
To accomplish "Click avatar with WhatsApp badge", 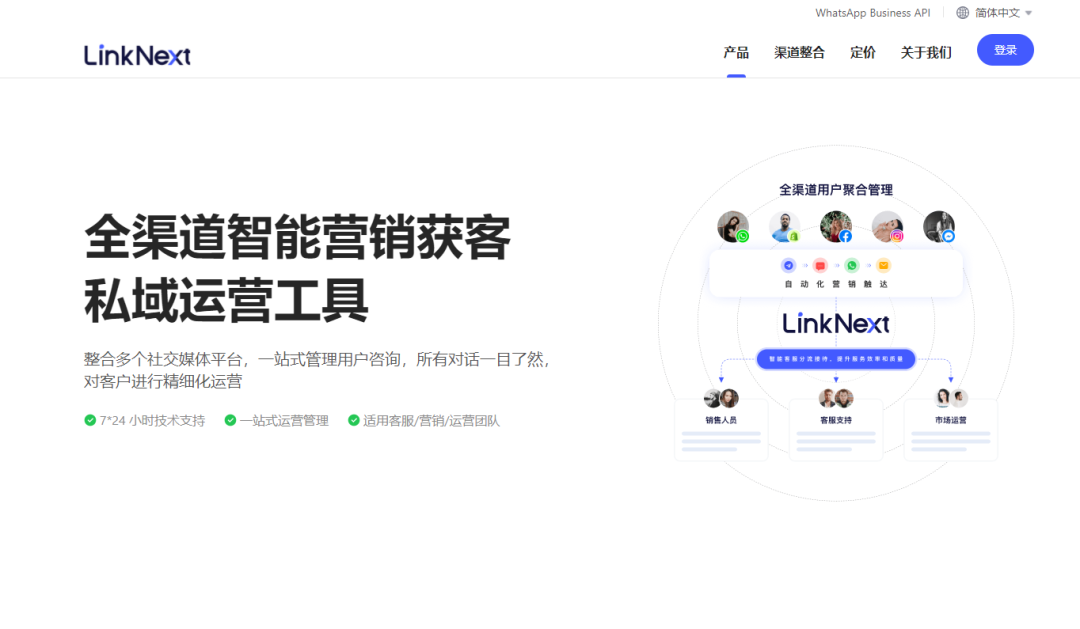I will [733, 227].
